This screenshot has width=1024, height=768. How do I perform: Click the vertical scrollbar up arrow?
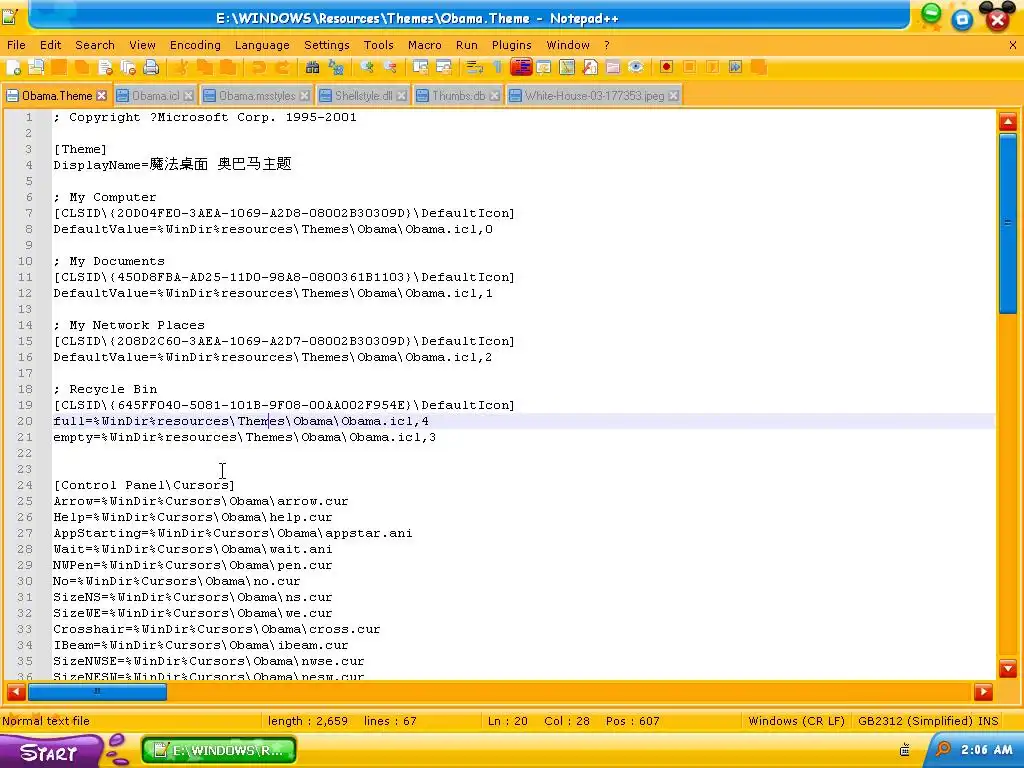click(x=1008, y=121)
